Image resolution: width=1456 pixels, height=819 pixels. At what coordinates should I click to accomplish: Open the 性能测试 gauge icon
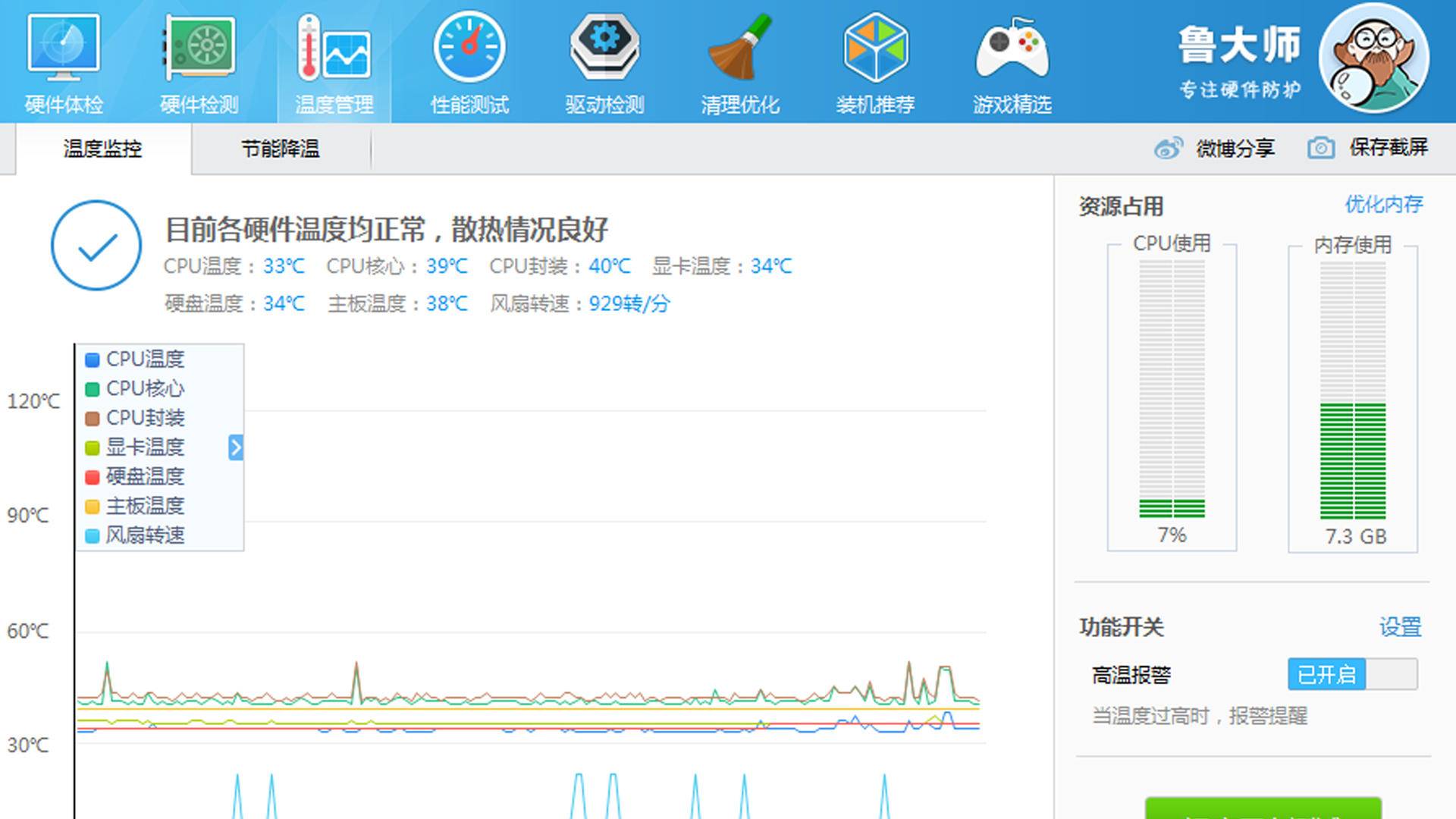coord(469,48)
